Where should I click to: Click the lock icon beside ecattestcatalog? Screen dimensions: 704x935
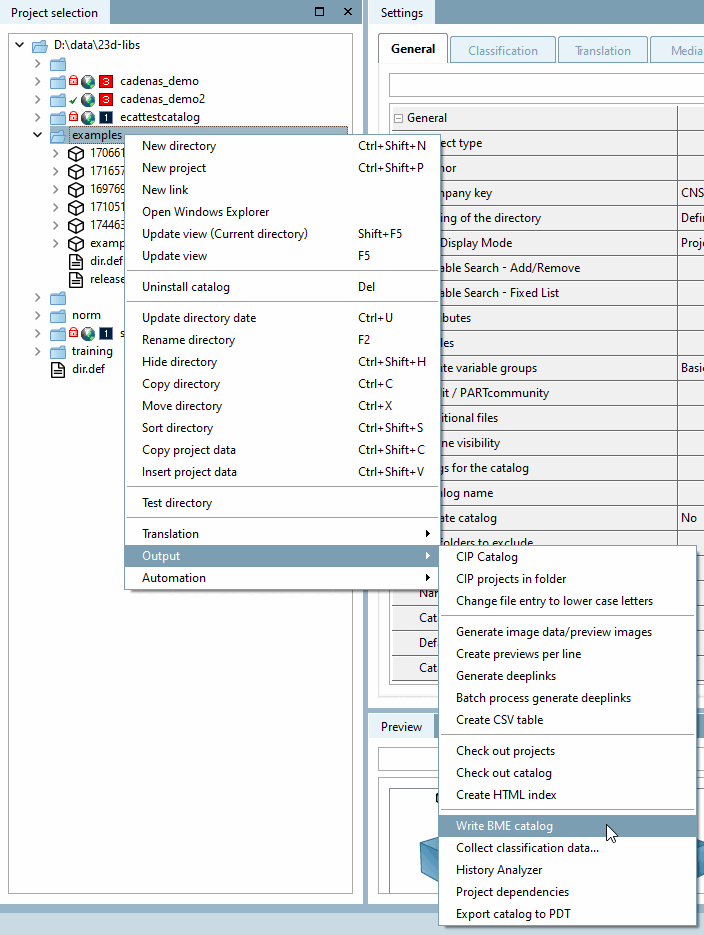(73, 116)
